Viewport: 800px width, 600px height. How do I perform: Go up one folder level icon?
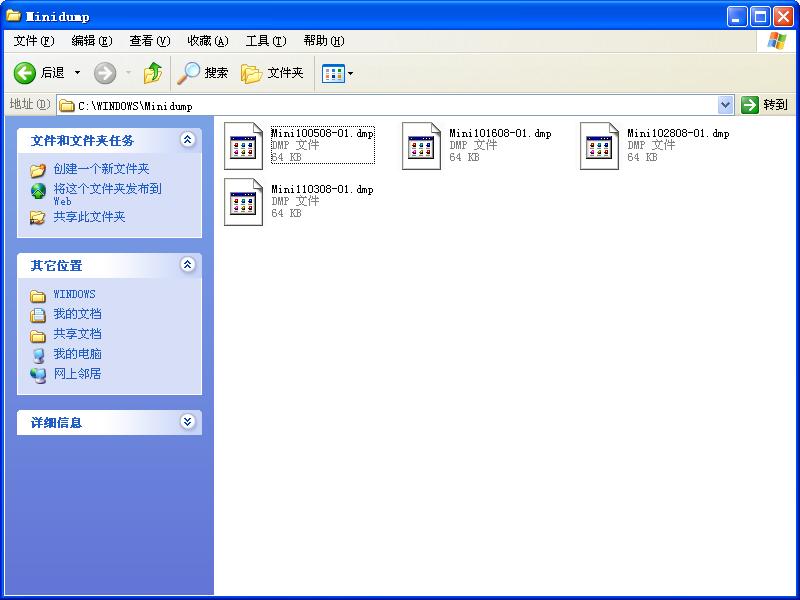153,73
